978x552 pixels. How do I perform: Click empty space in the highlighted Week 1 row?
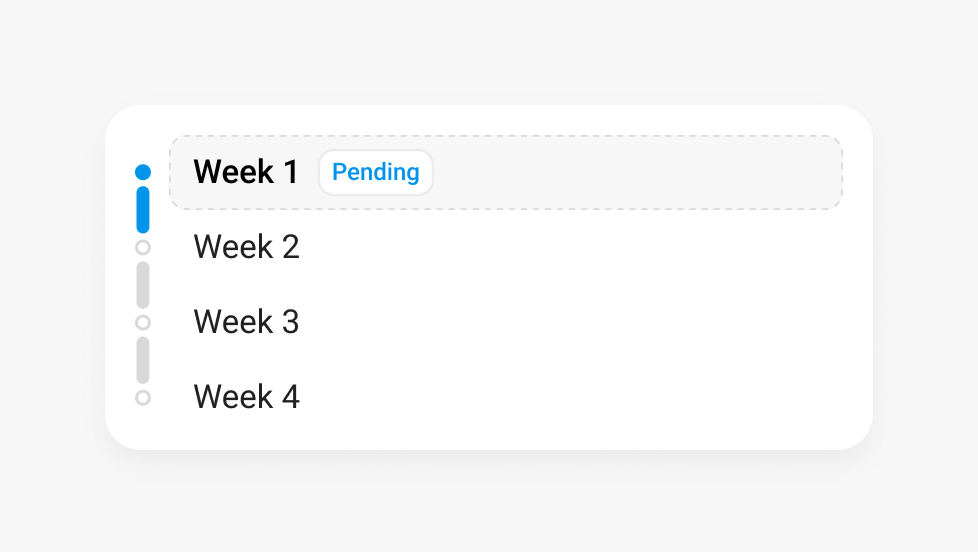[640, 172]
